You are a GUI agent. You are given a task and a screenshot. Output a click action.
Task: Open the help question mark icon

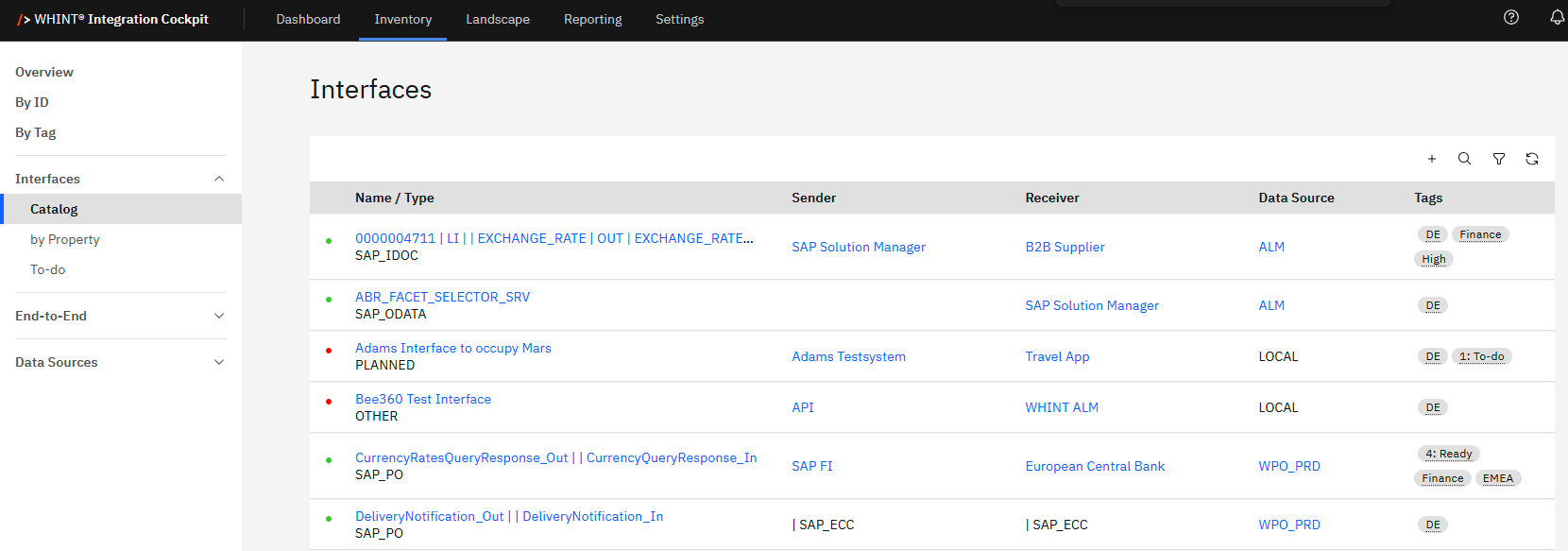click(x=1511, y=18)
